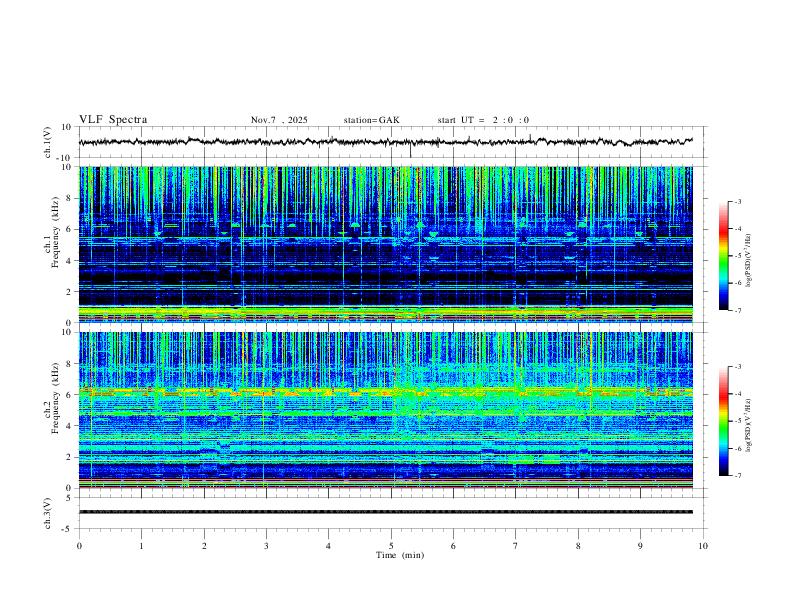Viewport: 792px width, 612px height.
Task: Click time axis tick label "9"
Action: point(640,546)
